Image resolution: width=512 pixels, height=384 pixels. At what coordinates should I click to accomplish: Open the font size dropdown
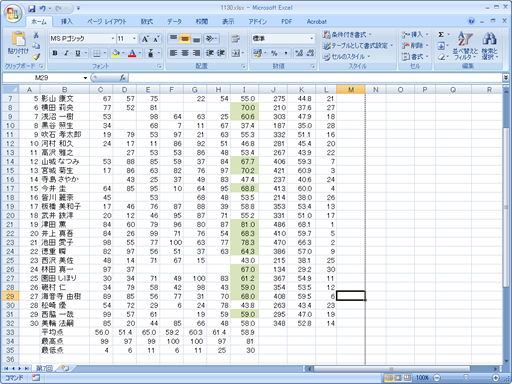(x=134, y=39)
